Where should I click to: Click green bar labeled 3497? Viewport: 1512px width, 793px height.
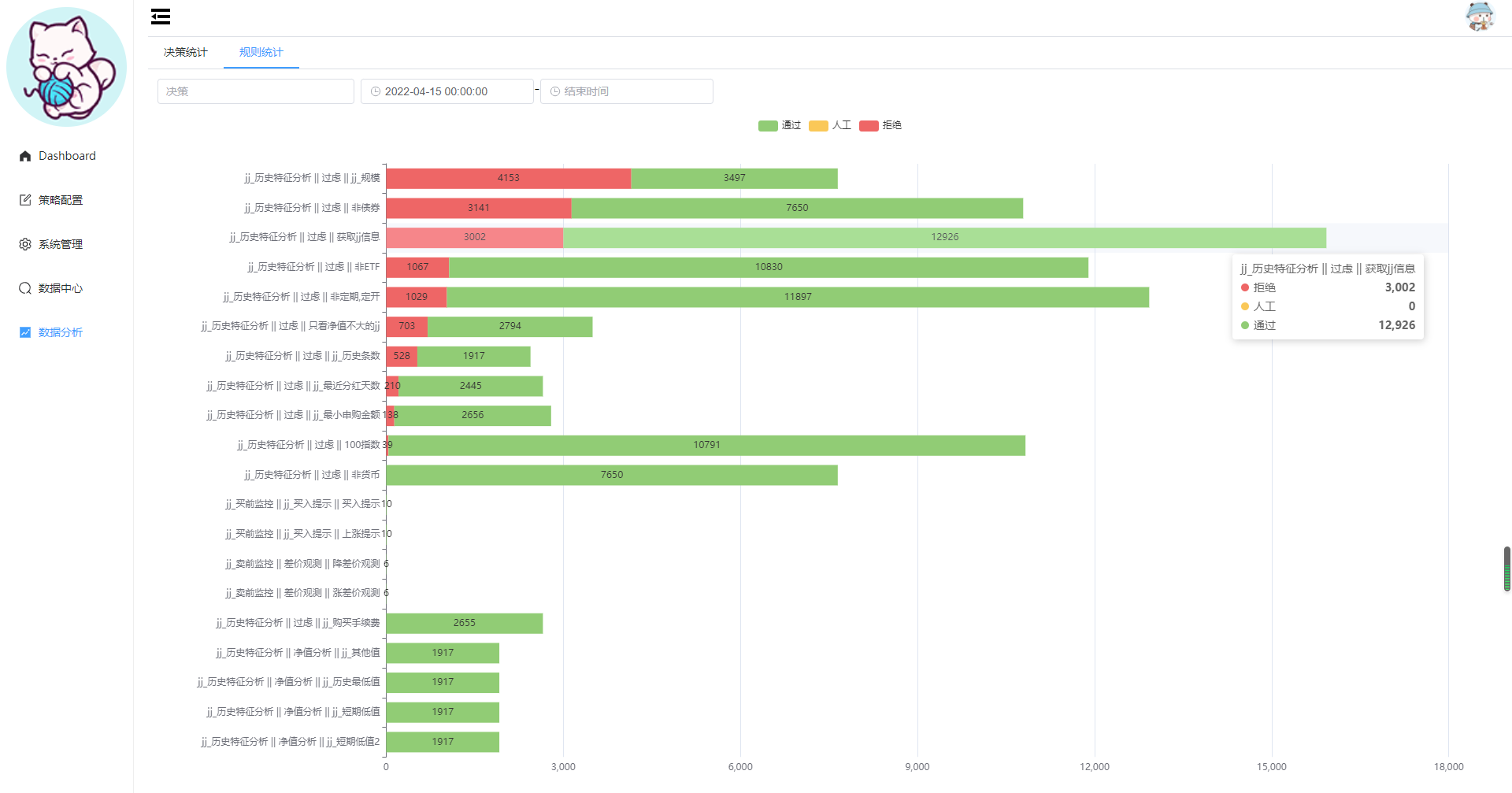click(x=735, y=179)
